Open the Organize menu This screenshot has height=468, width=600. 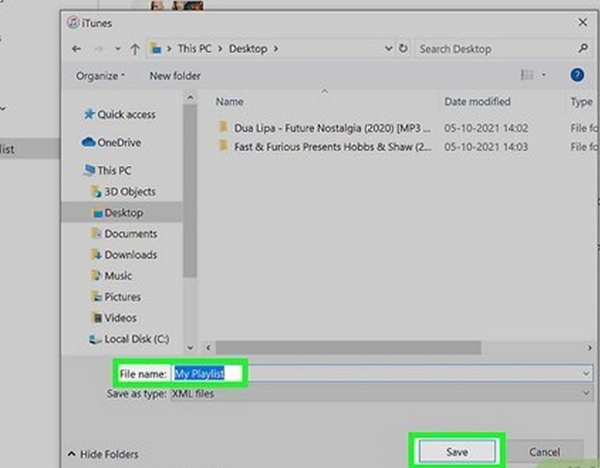tap(100, 76)
